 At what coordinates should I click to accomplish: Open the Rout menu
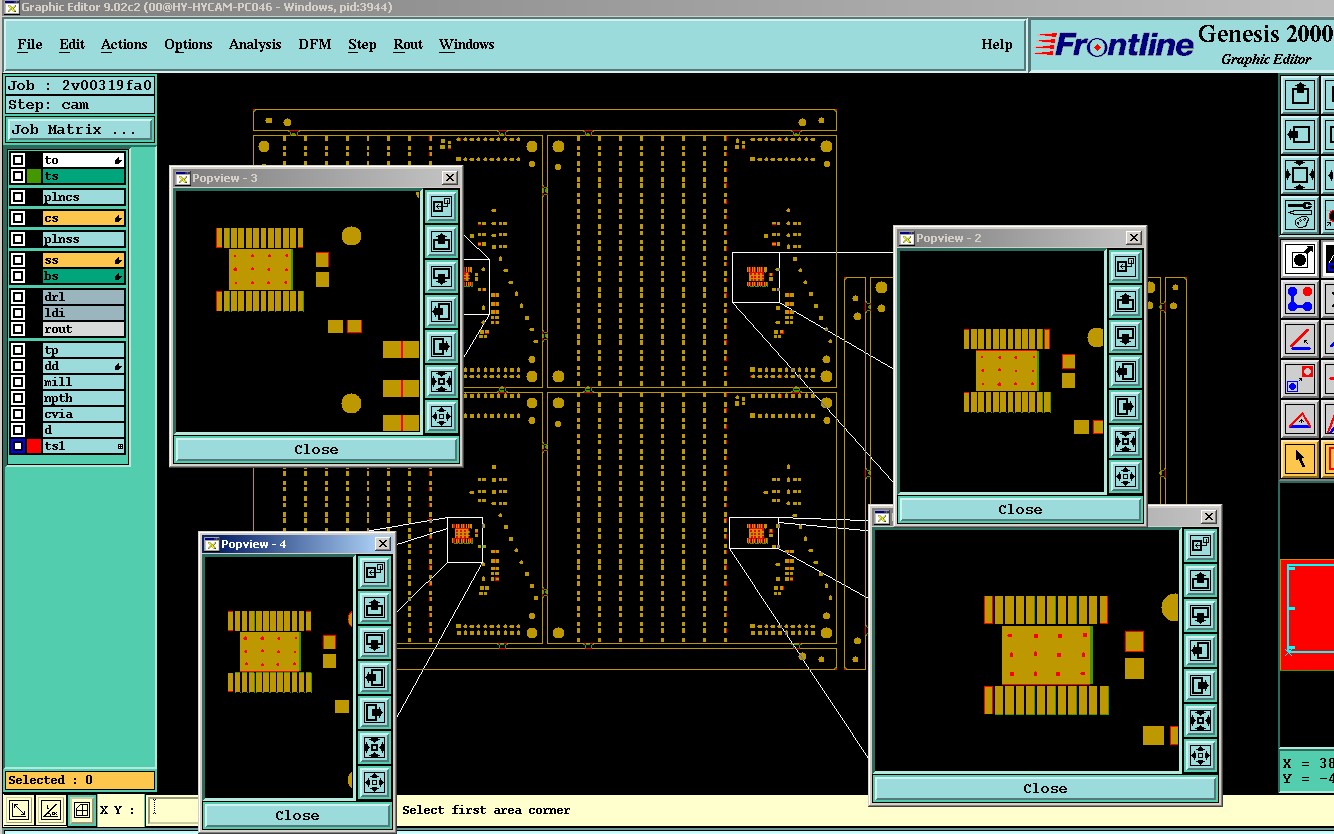click(408, 44)
